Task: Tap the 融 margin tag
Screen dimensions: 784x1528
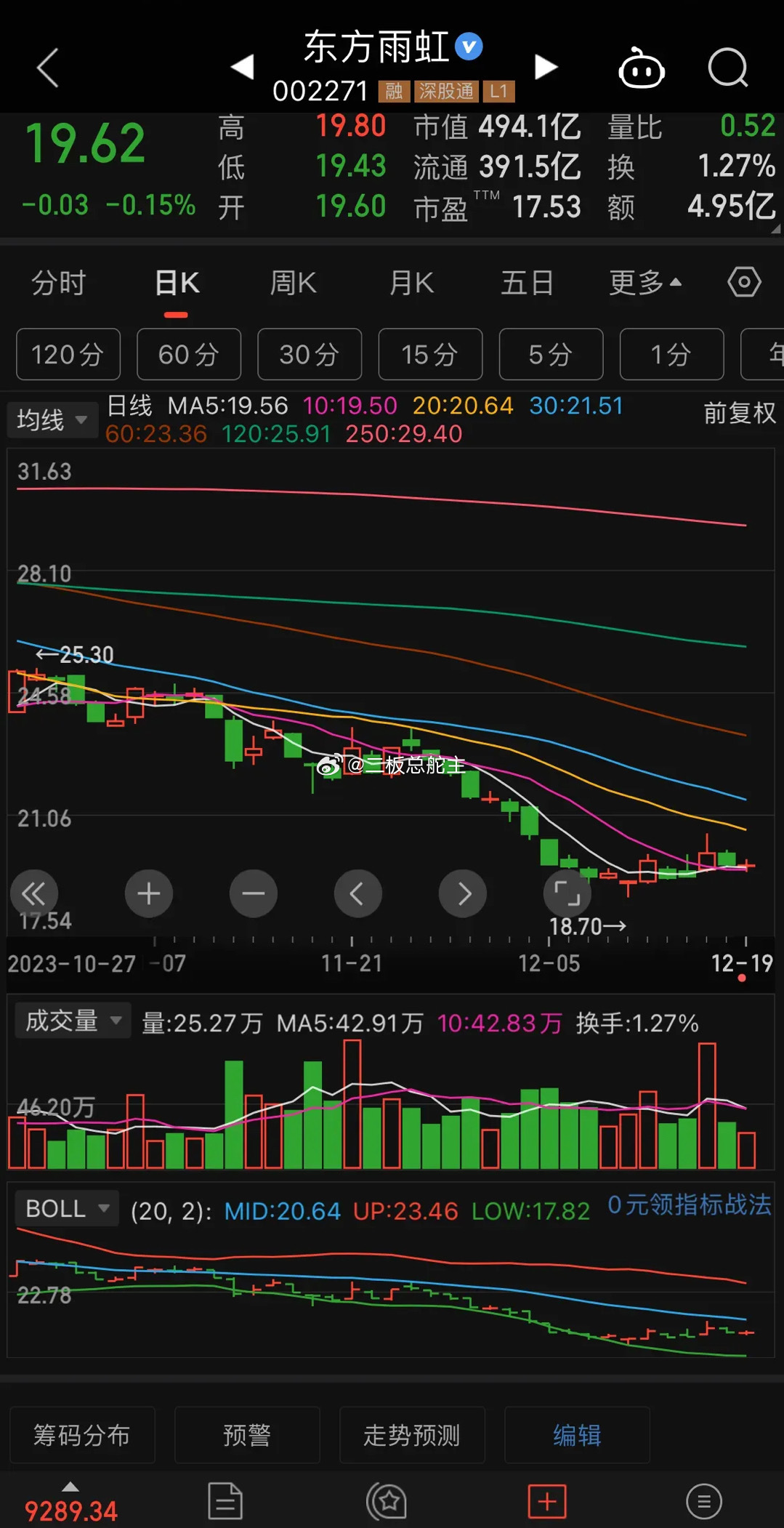Action: [394, 91]
